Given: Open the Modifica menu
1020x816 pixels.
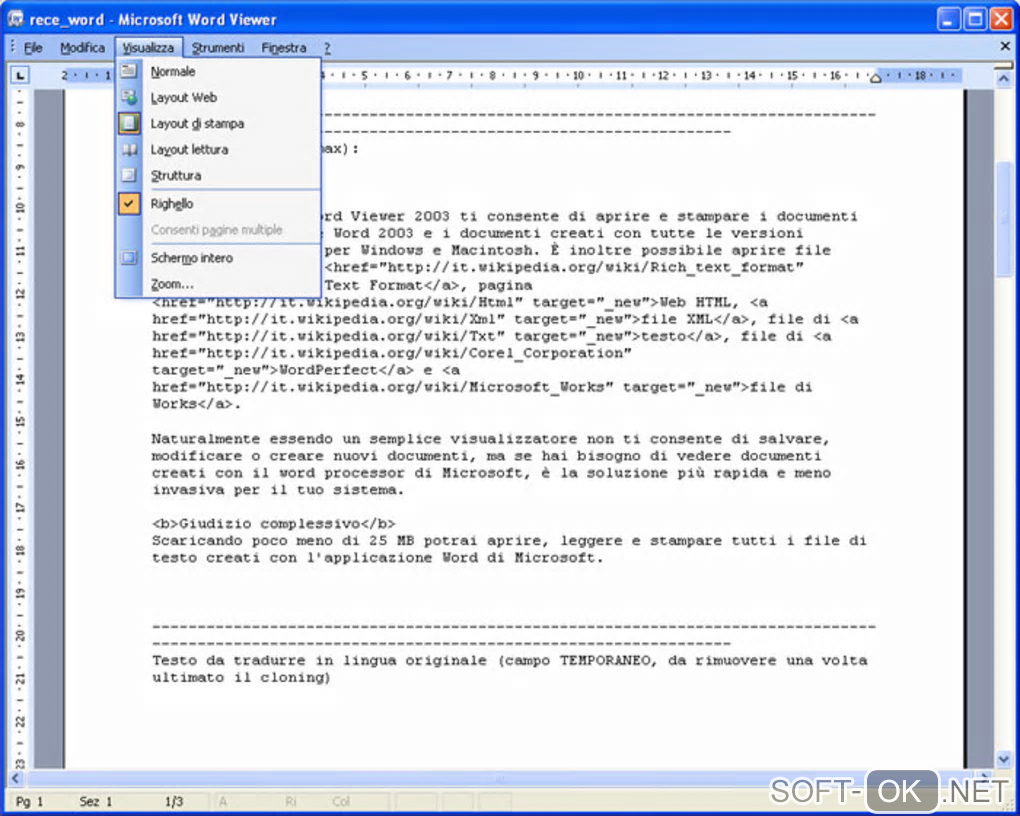Looking at the screenshot, I should (x=83, y=48).
